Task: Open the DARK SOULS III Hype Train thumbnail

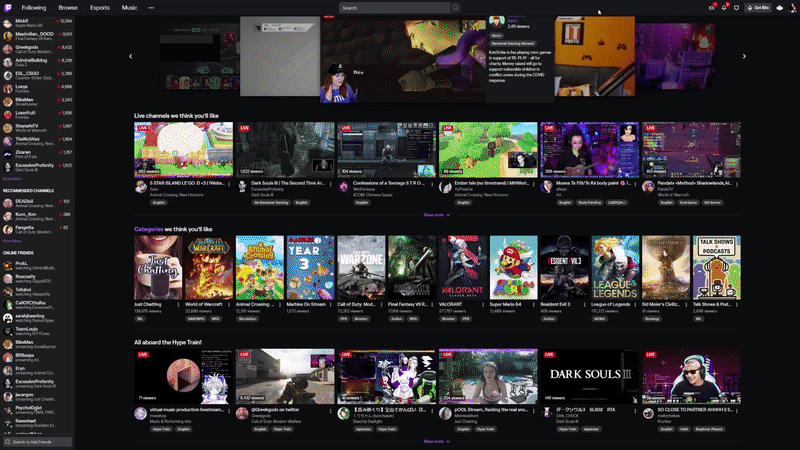Action: (590, 377)
